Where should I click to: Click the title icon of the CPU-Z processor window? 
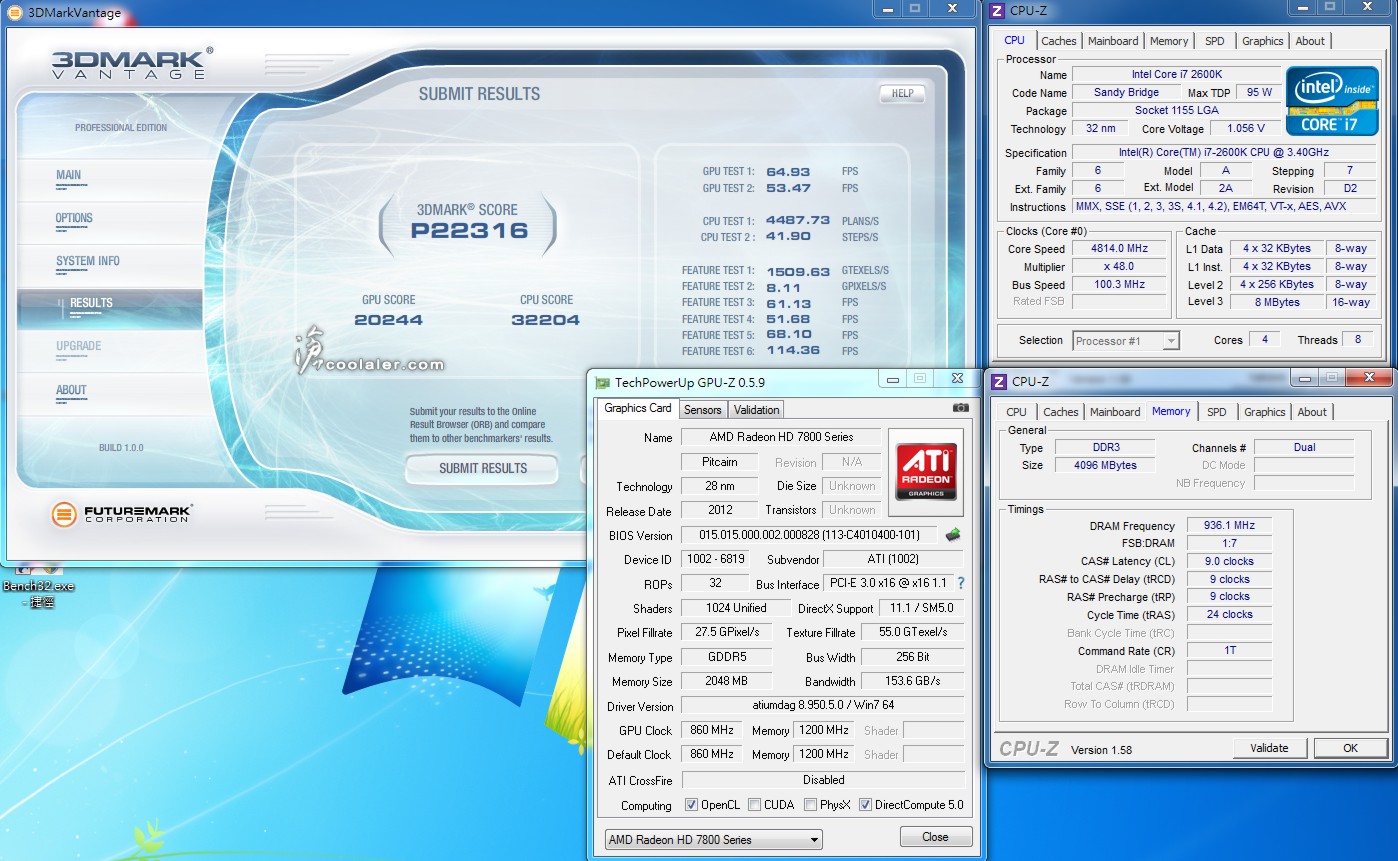(x=997, y=11)
